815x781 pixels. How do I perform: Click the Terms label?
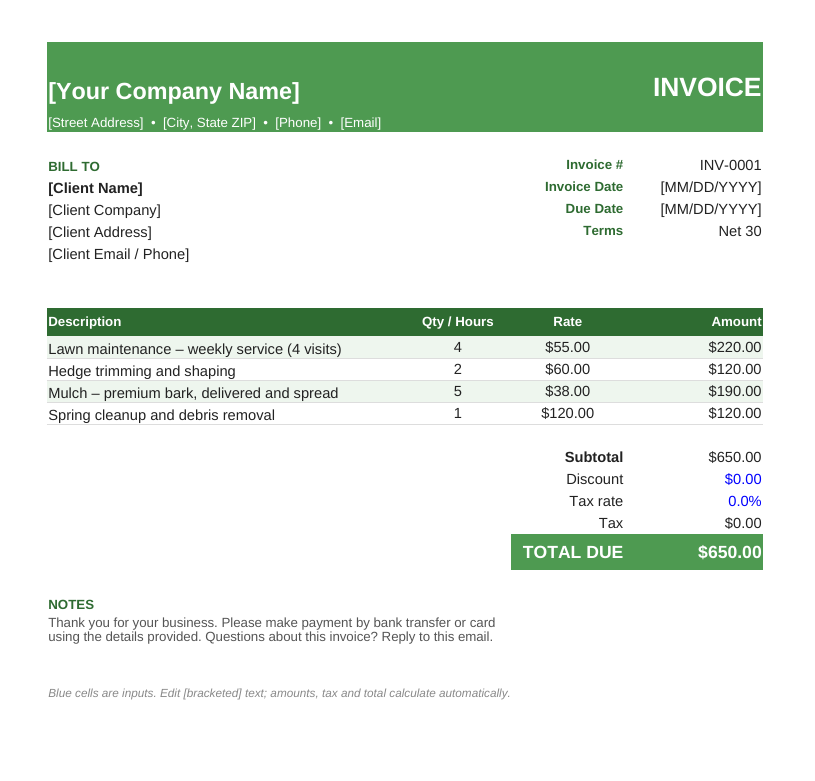click(603, 230)
